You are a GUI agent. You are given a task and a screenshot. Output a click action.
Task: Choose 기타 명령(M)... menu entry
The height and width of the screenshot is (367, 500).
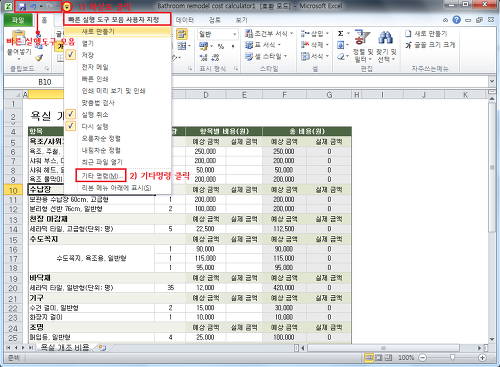click(101, 176)
